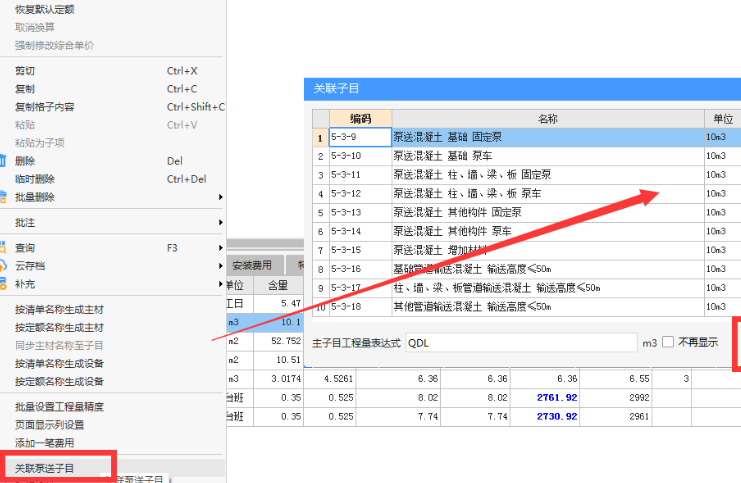The image size is (741, 483).
Task: Choose 添加一笔费用 menu entry
Action: coord(44,443)
